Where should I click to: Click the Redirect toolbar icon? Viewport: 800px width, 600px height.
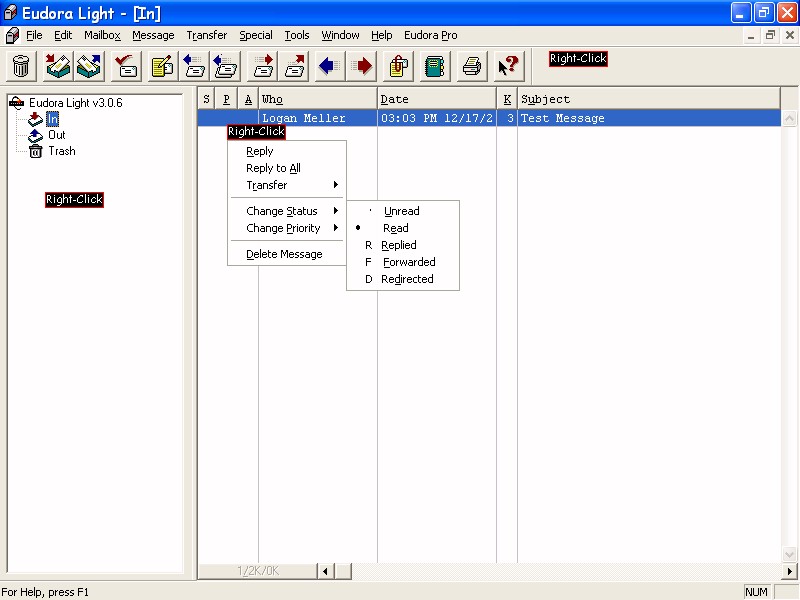pyautogui.click(x=293, y=66)
